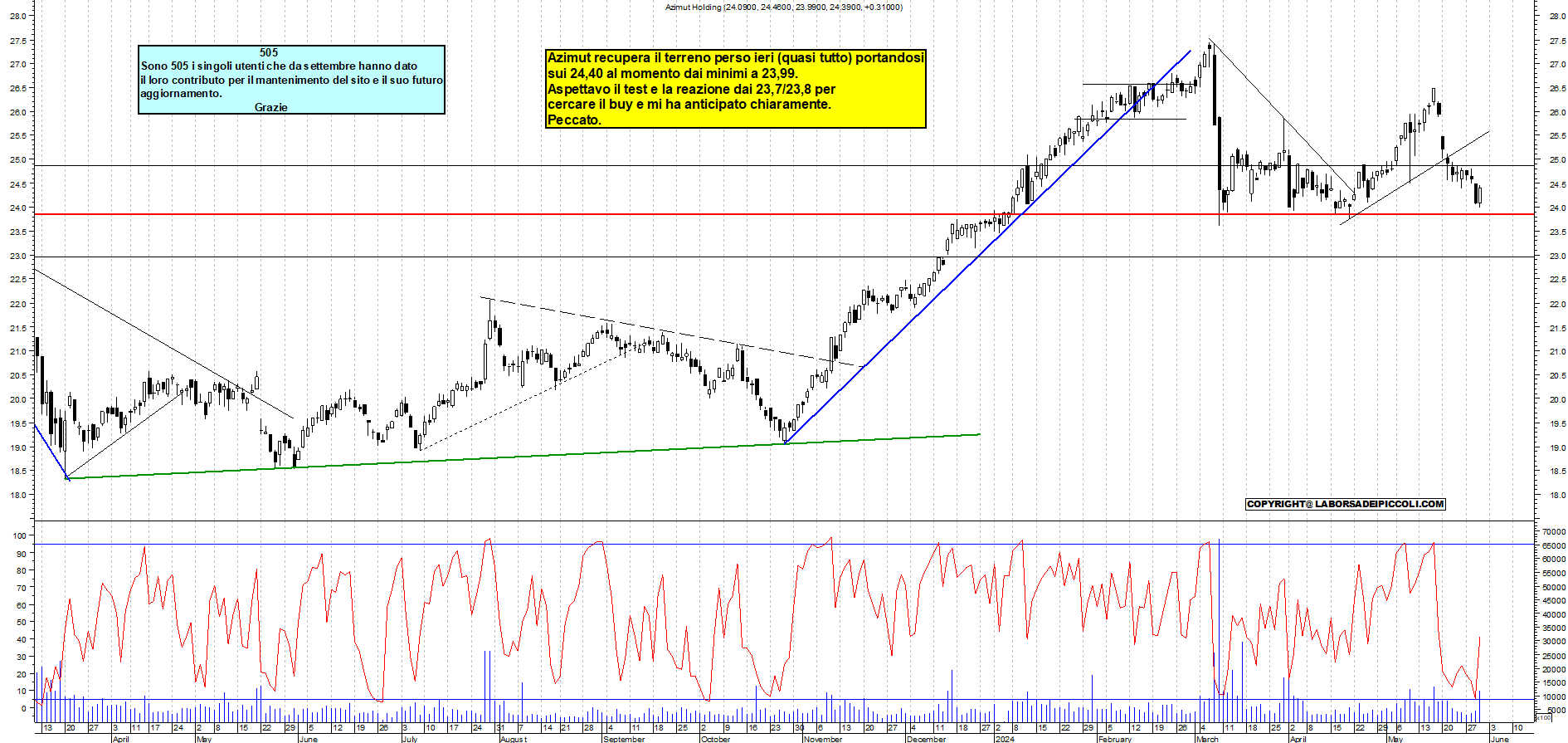Click the 'February' month label
1568x743 pixels.
[1114, 739]
